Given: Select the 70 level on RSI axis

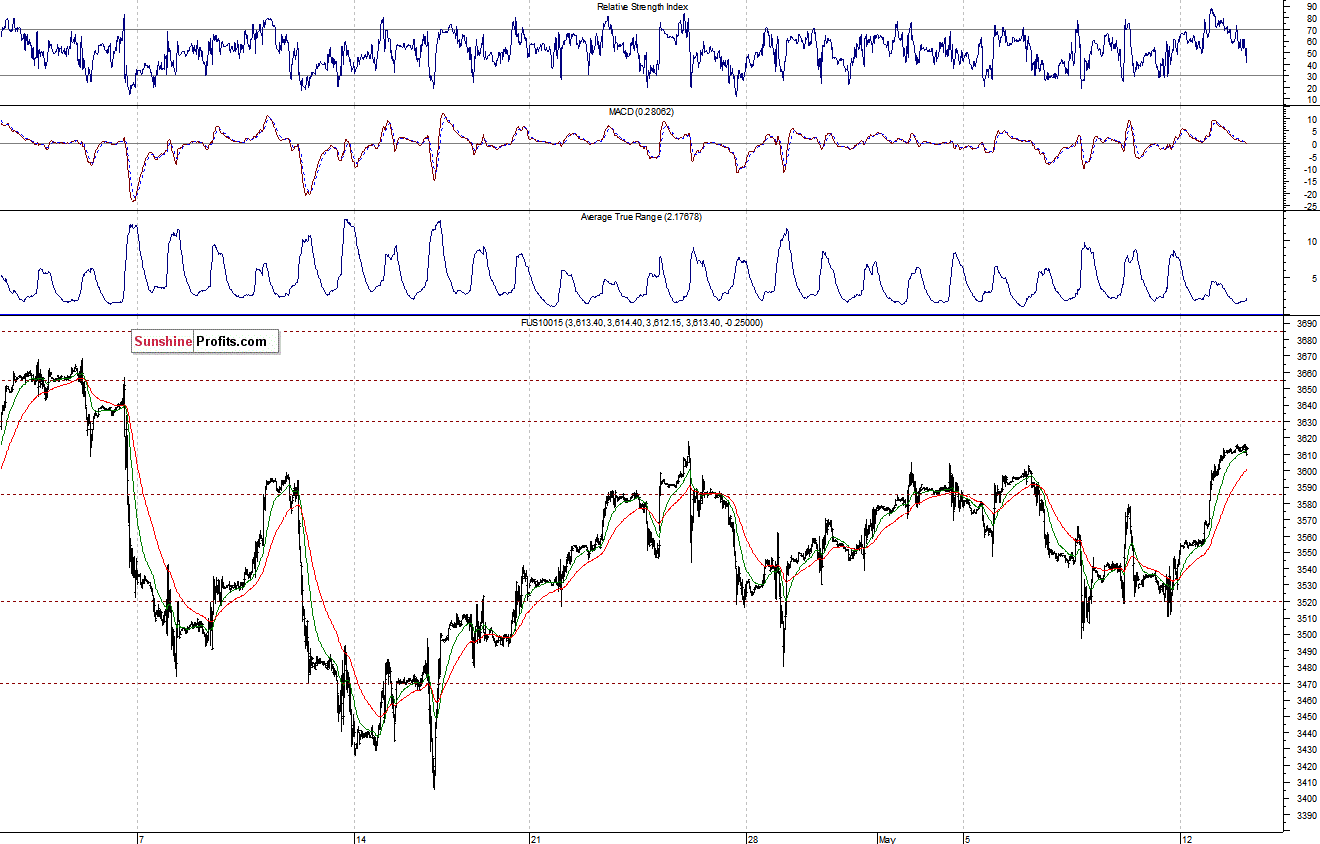Looking at the screenshot, I should (1311, 30).
